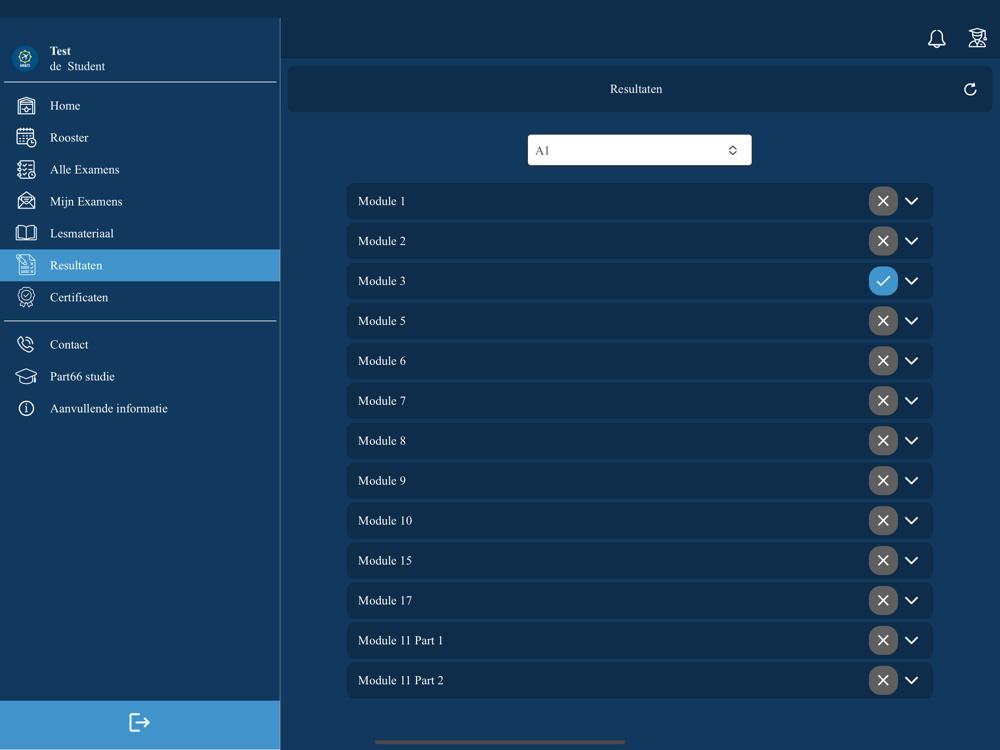
Task: Click the school logo avatar
Action: [25, 58]
